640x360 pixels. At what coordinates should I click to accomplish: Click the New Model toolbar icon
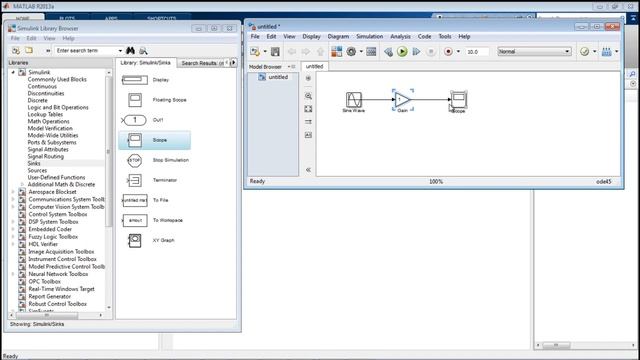pyautogui.click(x=255, y=52)
